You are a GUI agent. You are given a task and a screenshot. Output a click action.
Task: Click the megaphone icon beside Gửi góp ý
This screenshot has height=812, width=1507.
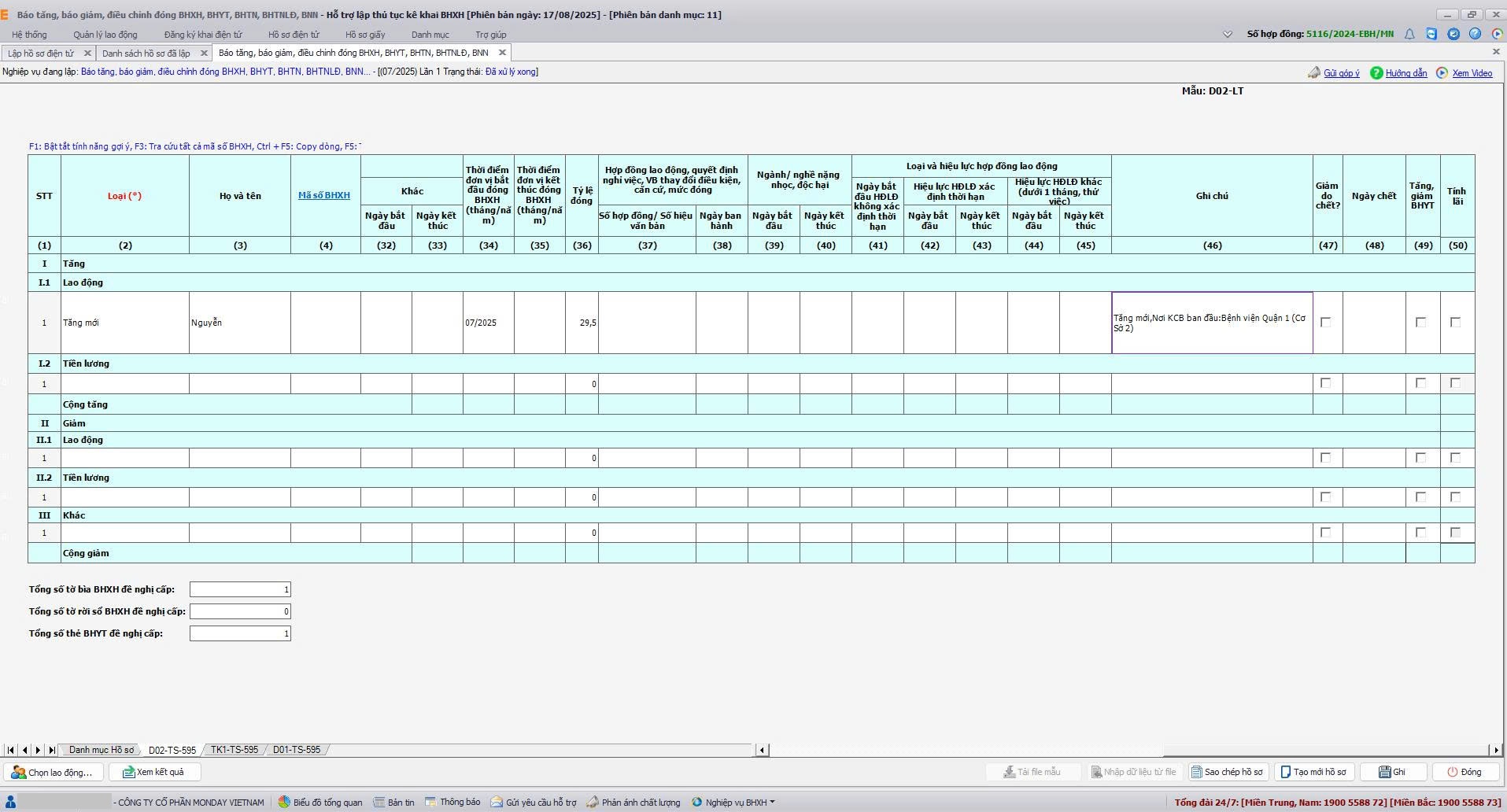pyautogui.click(x=1313, y=72)
